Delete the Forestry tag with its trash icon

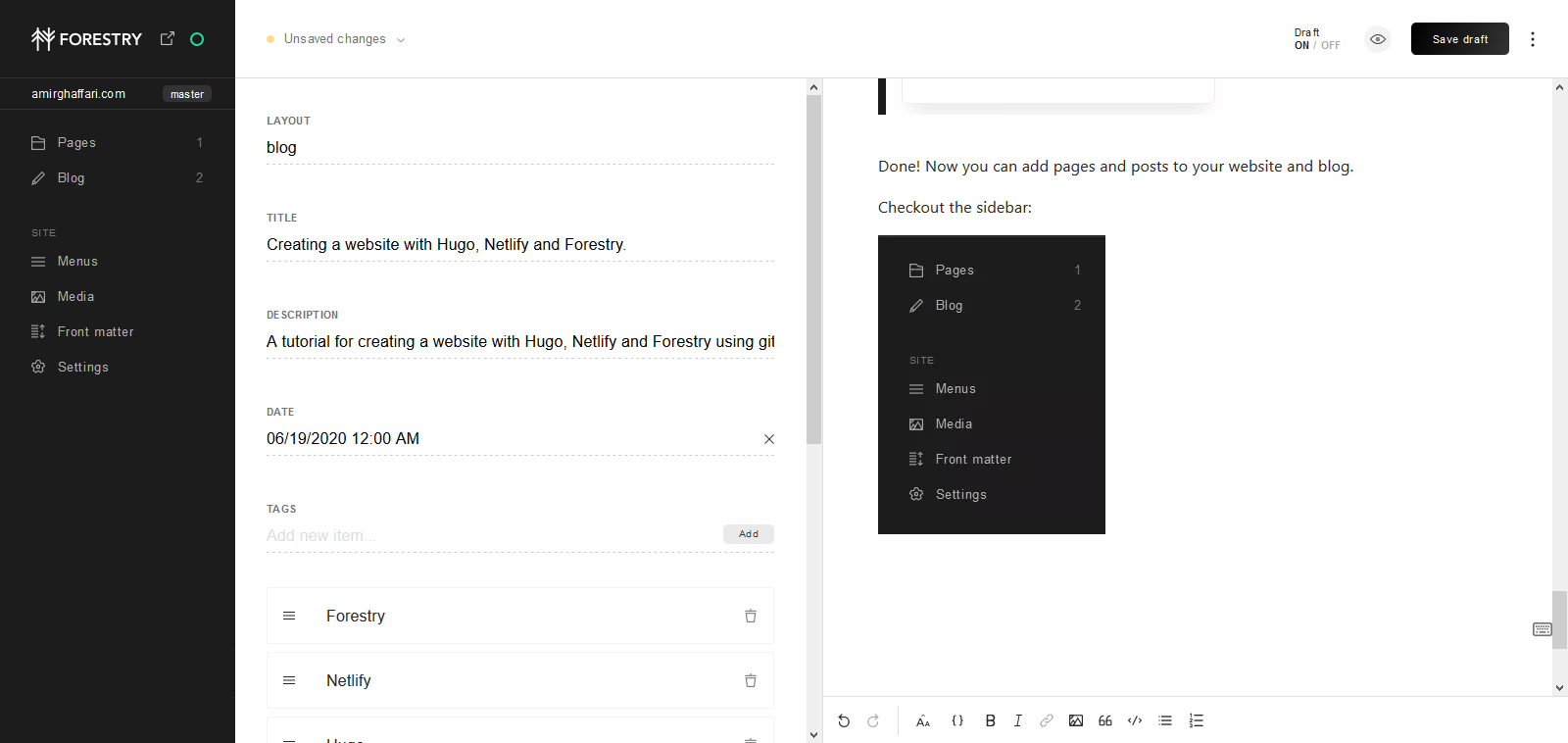(x=751, y=616)
